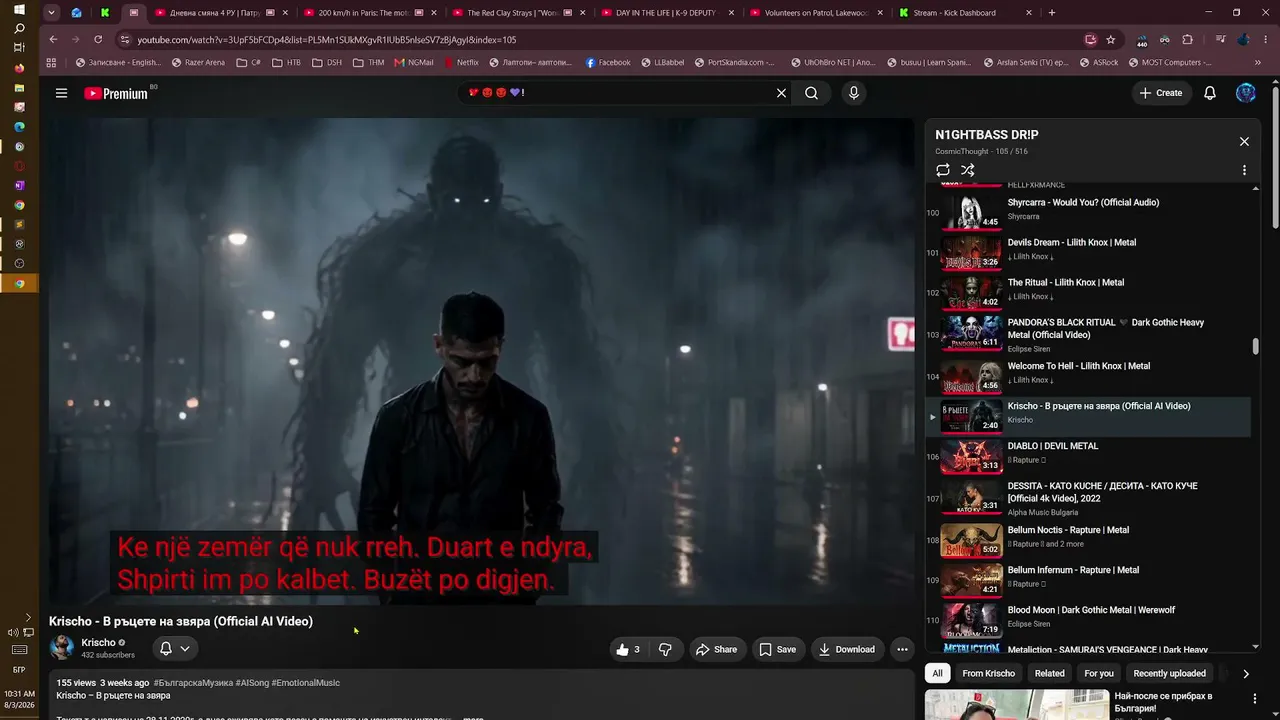Download the video

point(847,649)
